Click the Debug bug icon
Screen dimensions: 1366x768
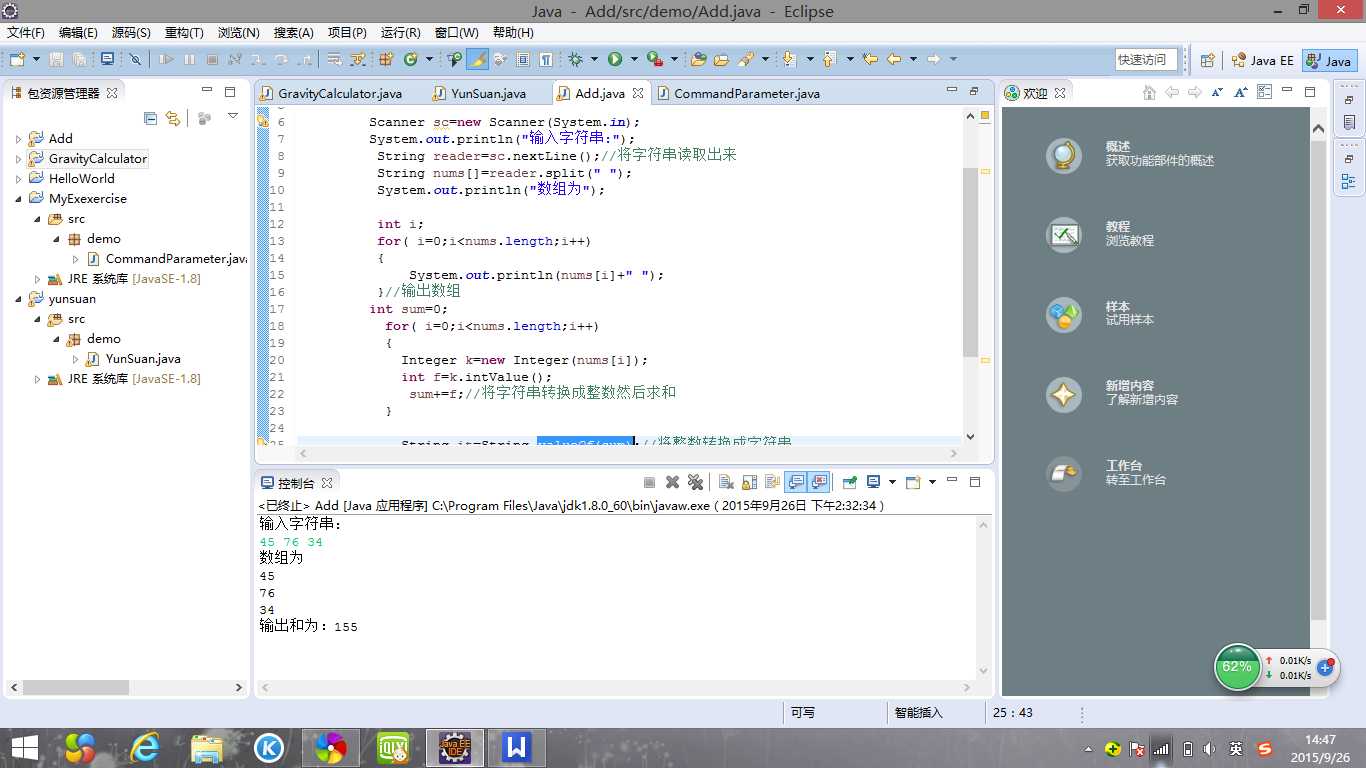(x=575, y=60)
